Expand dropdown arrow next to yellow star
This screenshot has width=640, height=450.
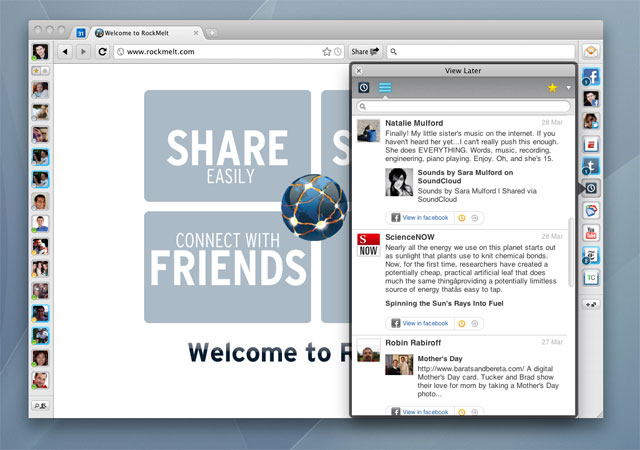(x=568, y=88)
